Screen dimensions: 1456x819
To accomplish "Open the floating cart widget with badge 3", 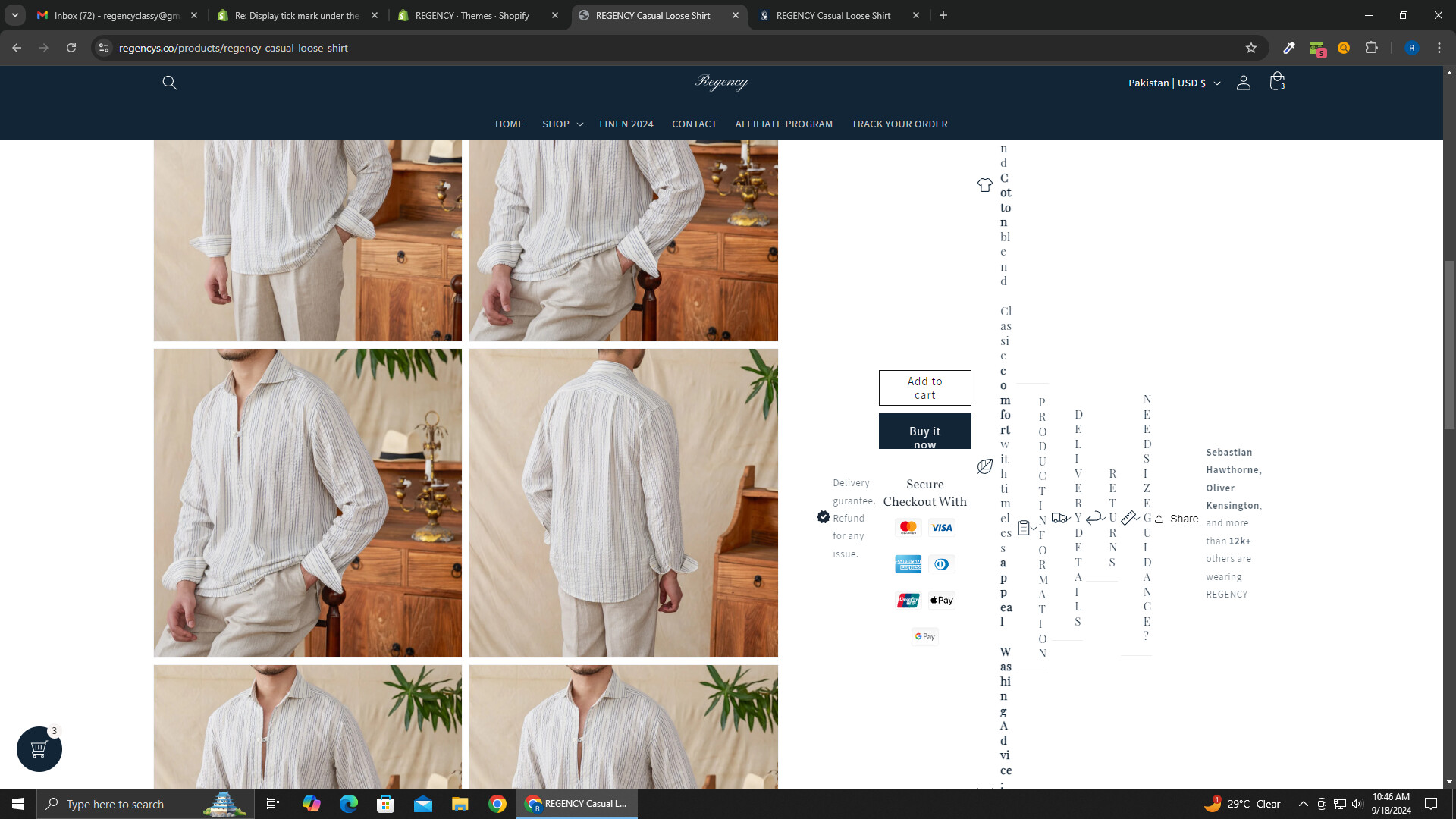I will tap(39, 749).
